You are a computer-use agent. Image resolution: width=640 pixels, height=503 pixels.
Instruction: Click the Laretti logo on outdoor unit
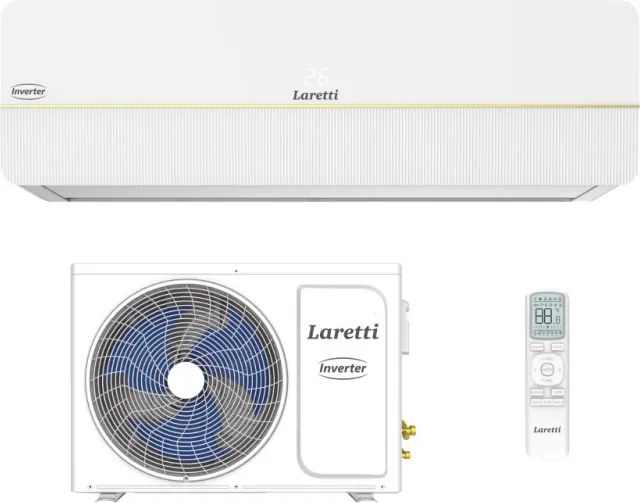[343, 332]
